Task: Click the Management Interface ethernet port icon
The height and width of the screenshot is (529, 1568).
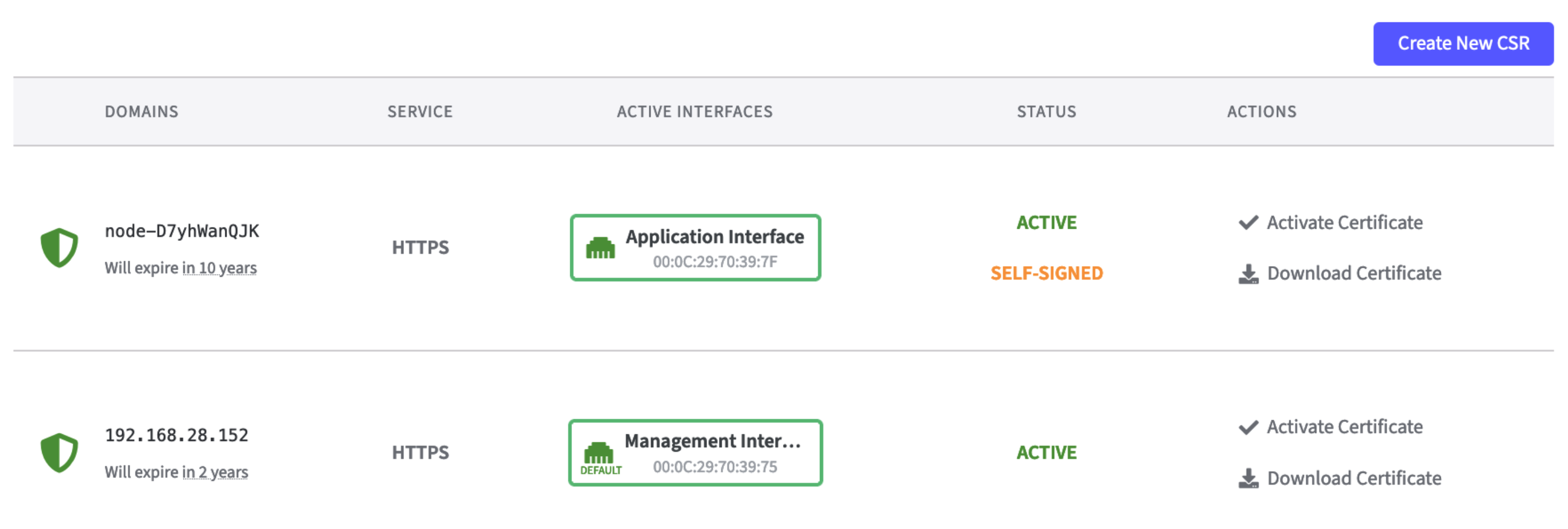Action: click(x=598, y=452)
